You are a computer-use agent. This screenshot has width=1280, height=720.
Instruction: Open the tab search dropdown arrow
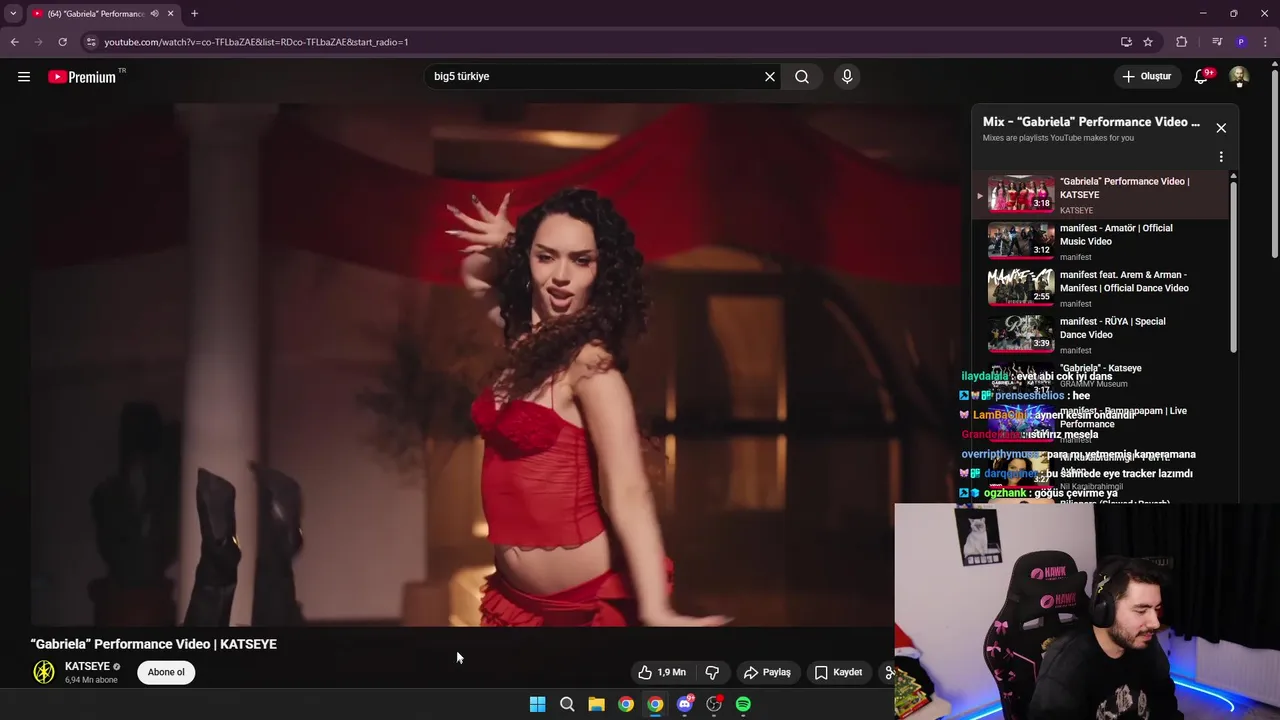[x=13, y=14]
